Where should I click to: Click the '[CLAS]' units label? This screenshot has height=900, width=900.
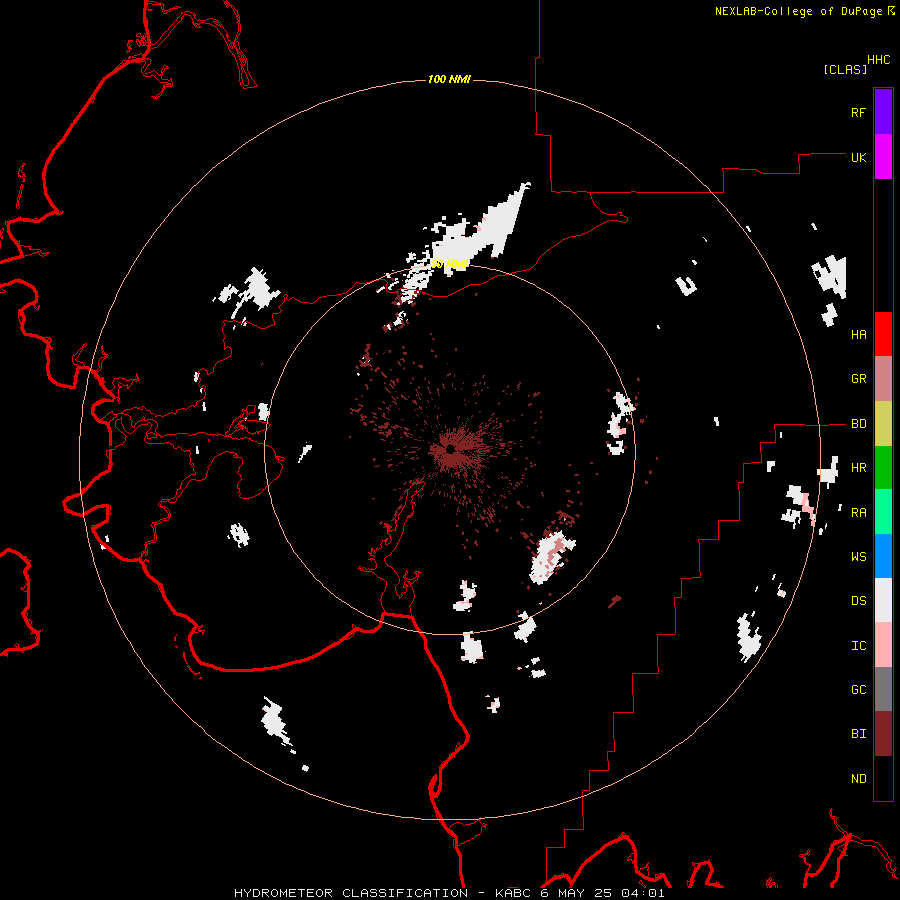click(845, 69)
